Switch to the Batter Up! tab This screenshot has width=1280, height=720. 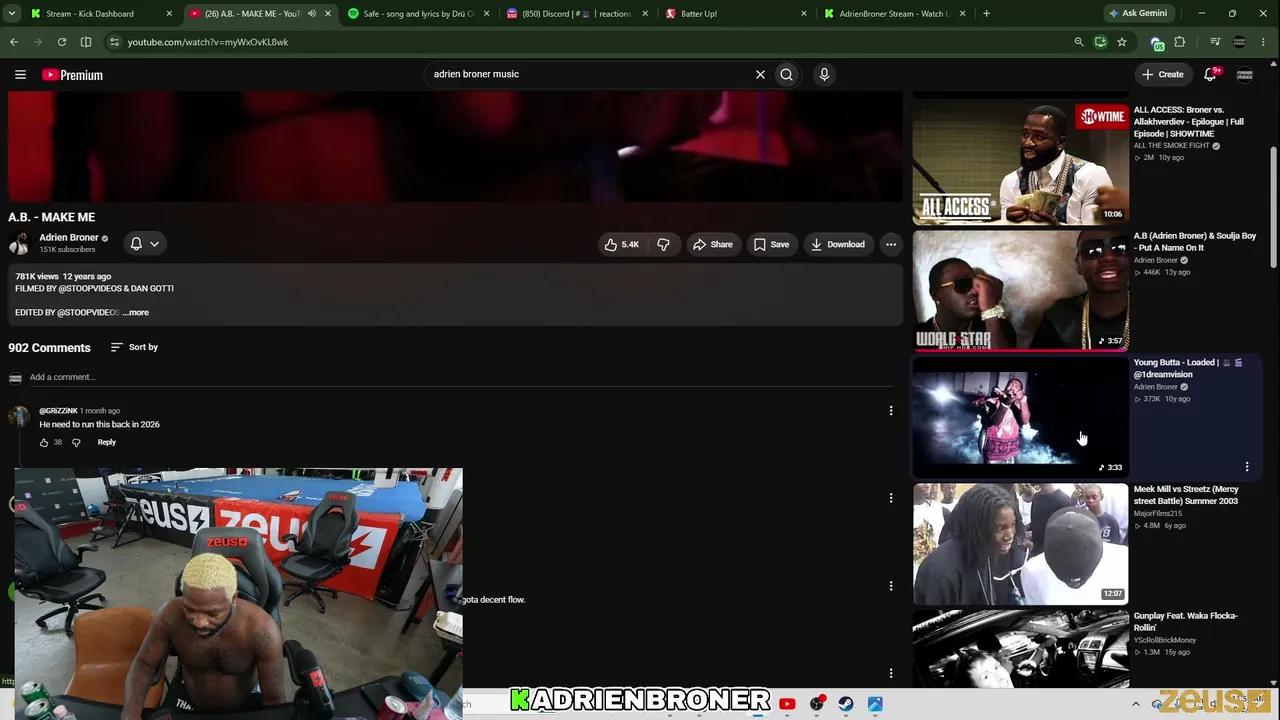click(x=735, y=14)
